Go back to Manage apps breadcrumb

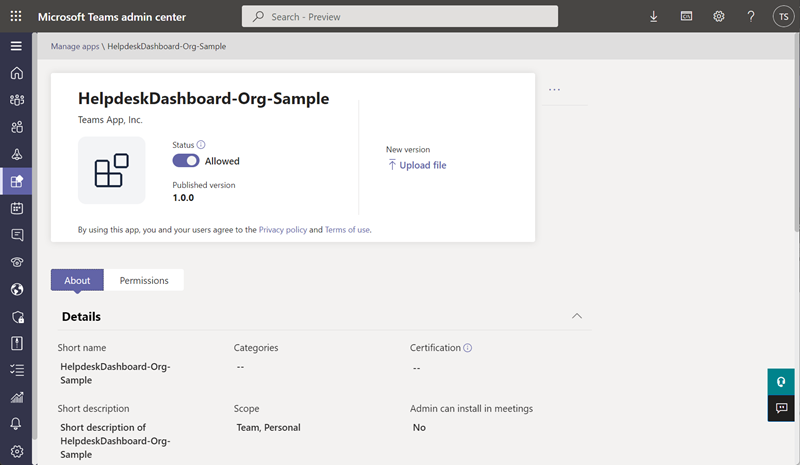tap(75, 46)
